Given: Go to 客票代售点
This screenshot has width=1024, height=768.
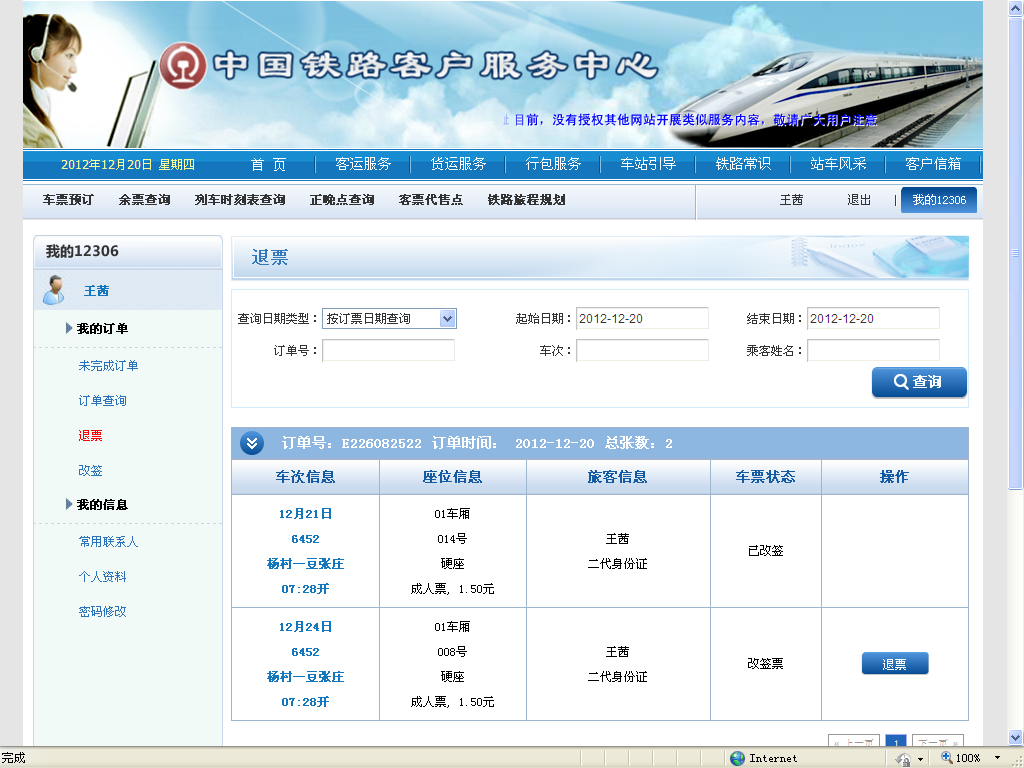Looking at the screenshot, I should [431, 200].
